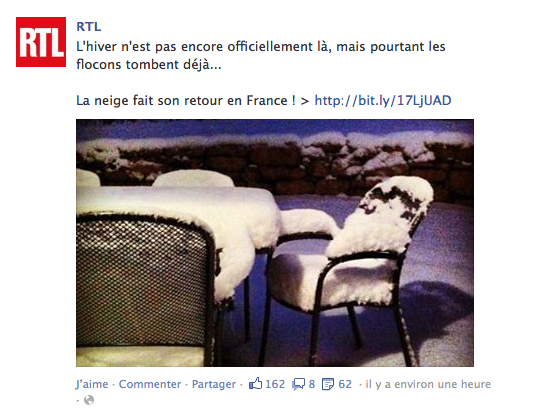The width and height of the screenshot is (543, 416).
Task: Click the 'La neige fait son retour' sentence
Action: pyautogui.click(x=186, y=100)
